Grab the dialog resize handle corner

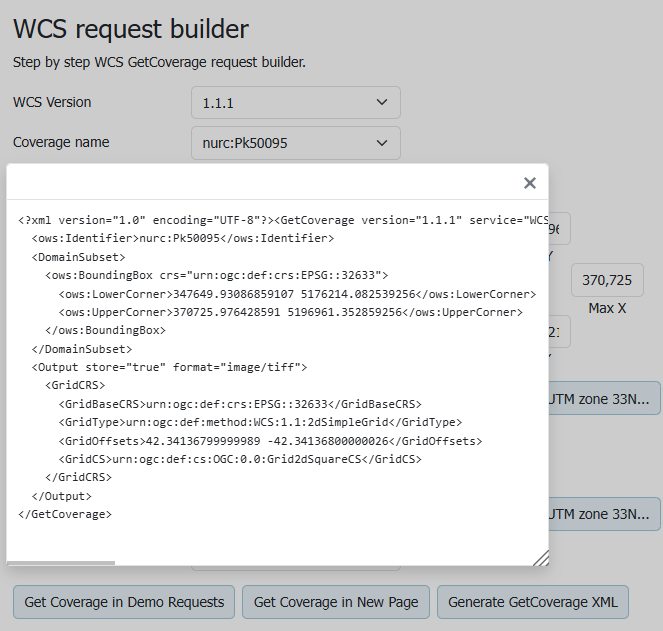coord(540,558)
